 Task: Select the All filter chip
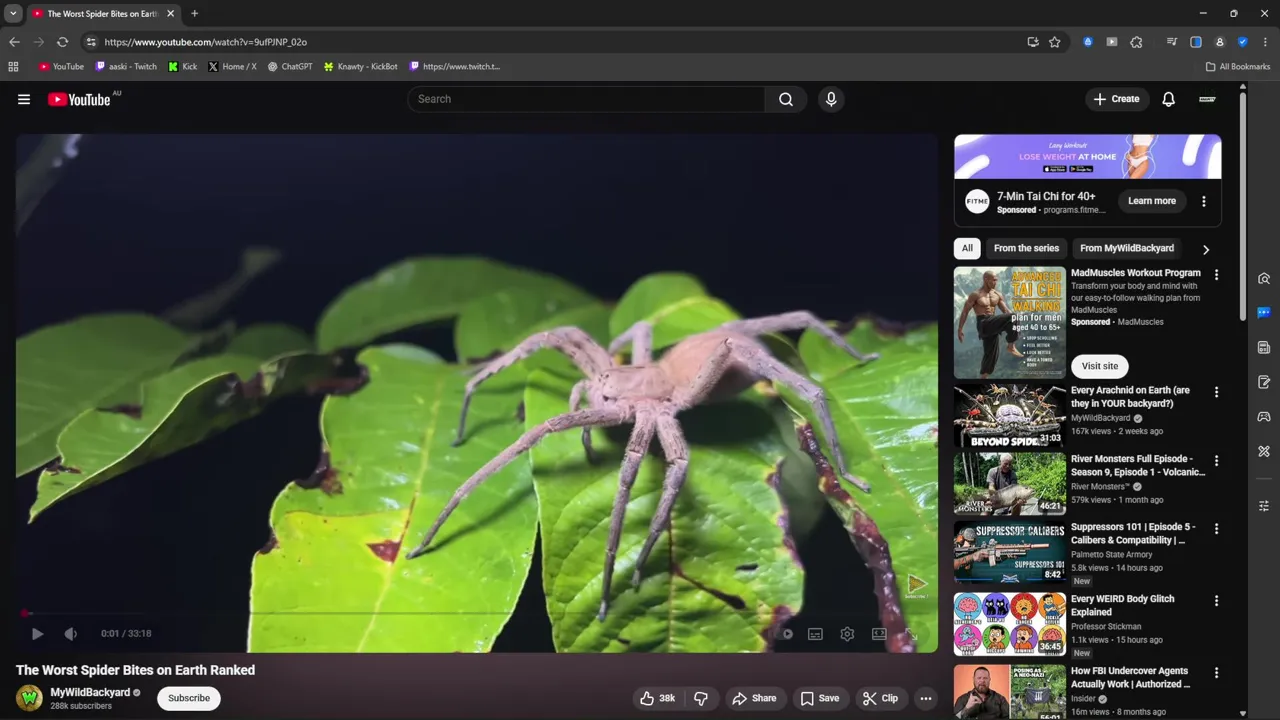(967, 248)
